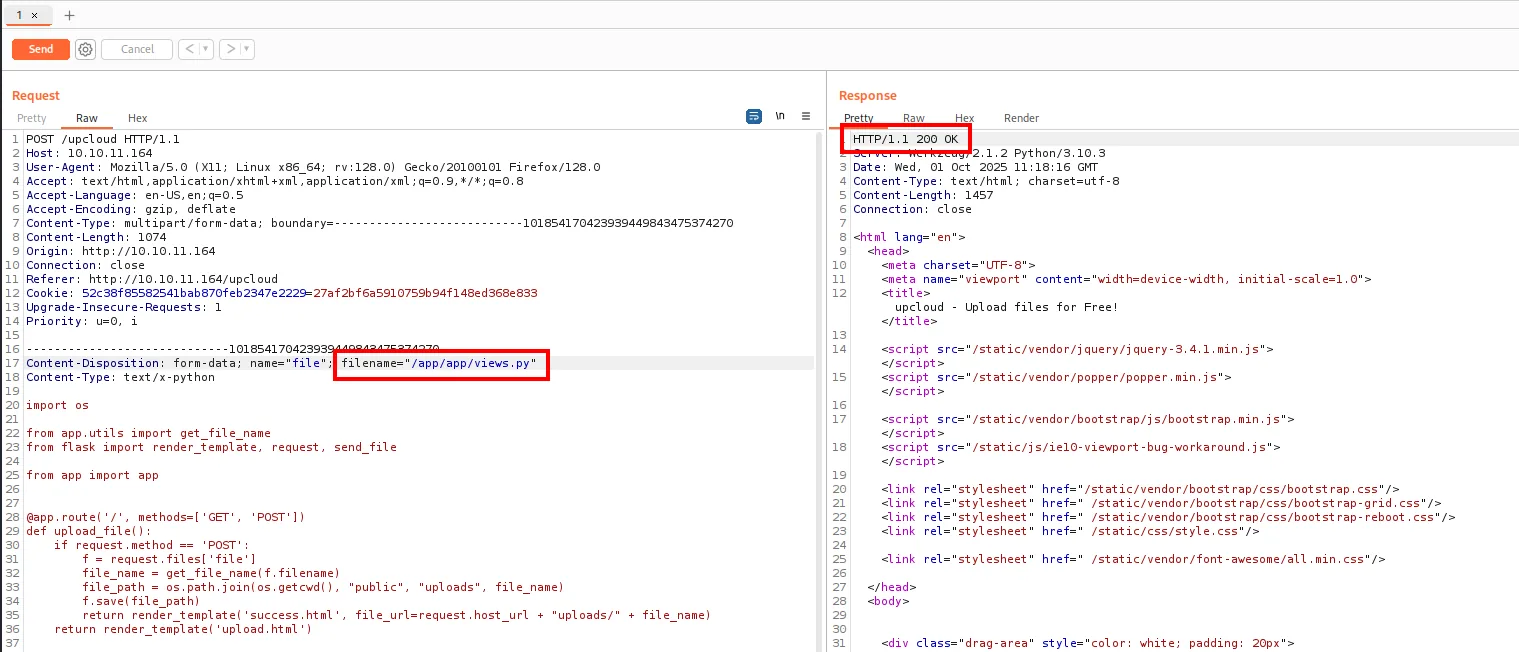Expand the back history dropdown arrow
This screenshot has width=1519, height=652.
click(205, 49)
